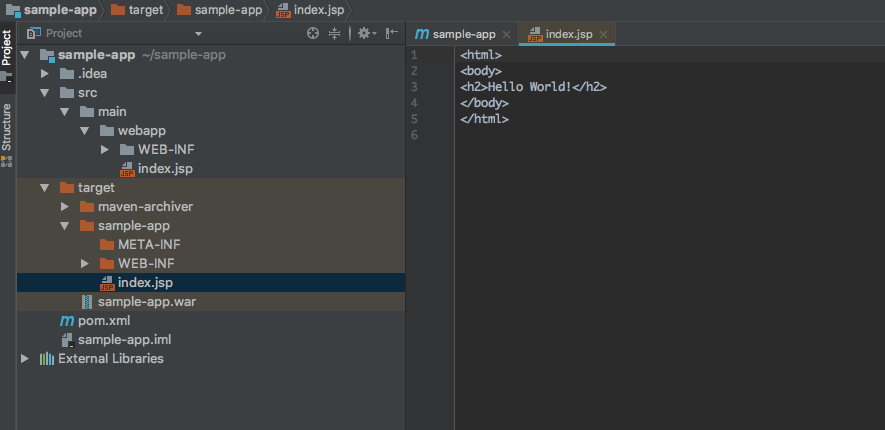Select sample-app.iml module file icon

[x=68, y=340]
